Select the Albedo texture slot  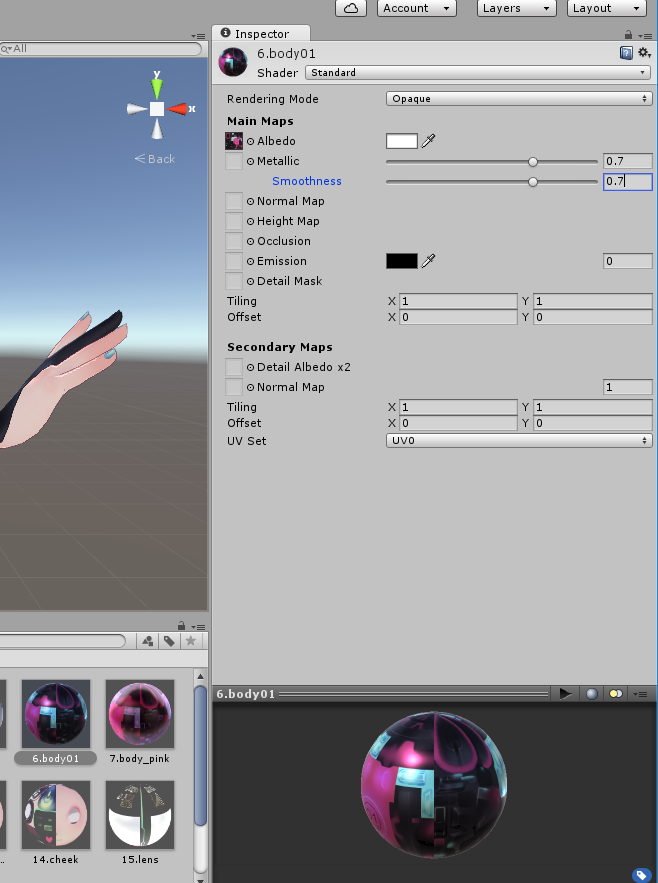click(x=234, y=141)
